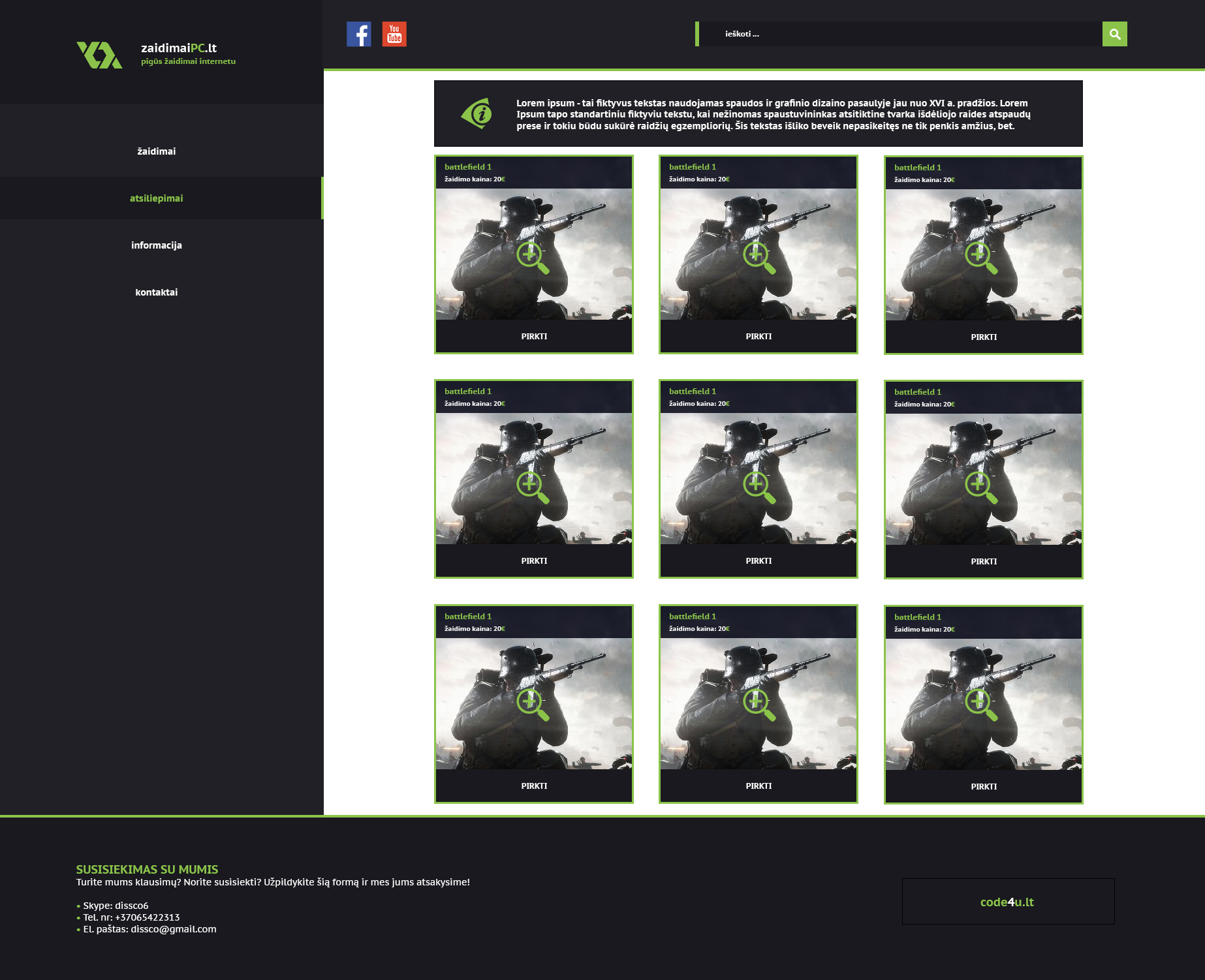The image size is (1205, 980).
Task: Click PIRKTI on first-row left card
Action: pos(534,337)
